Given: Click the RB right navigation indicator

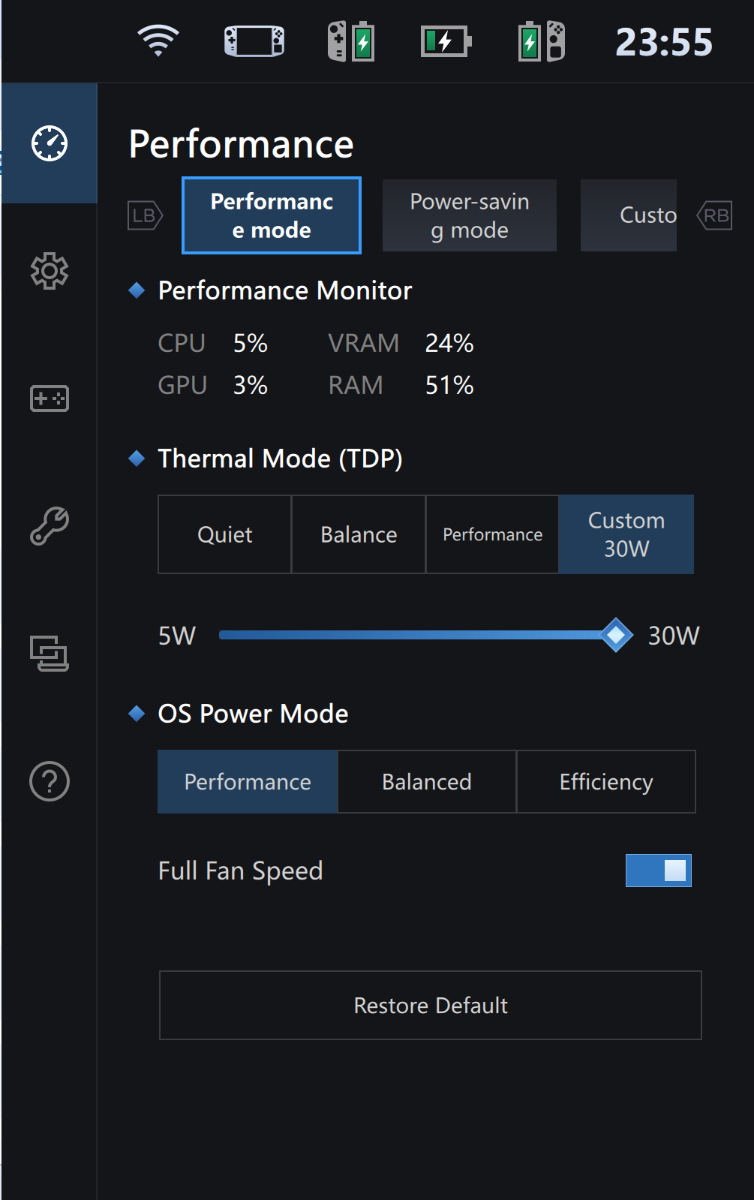Looking at the screenshot, I should [x=715, y=215].
